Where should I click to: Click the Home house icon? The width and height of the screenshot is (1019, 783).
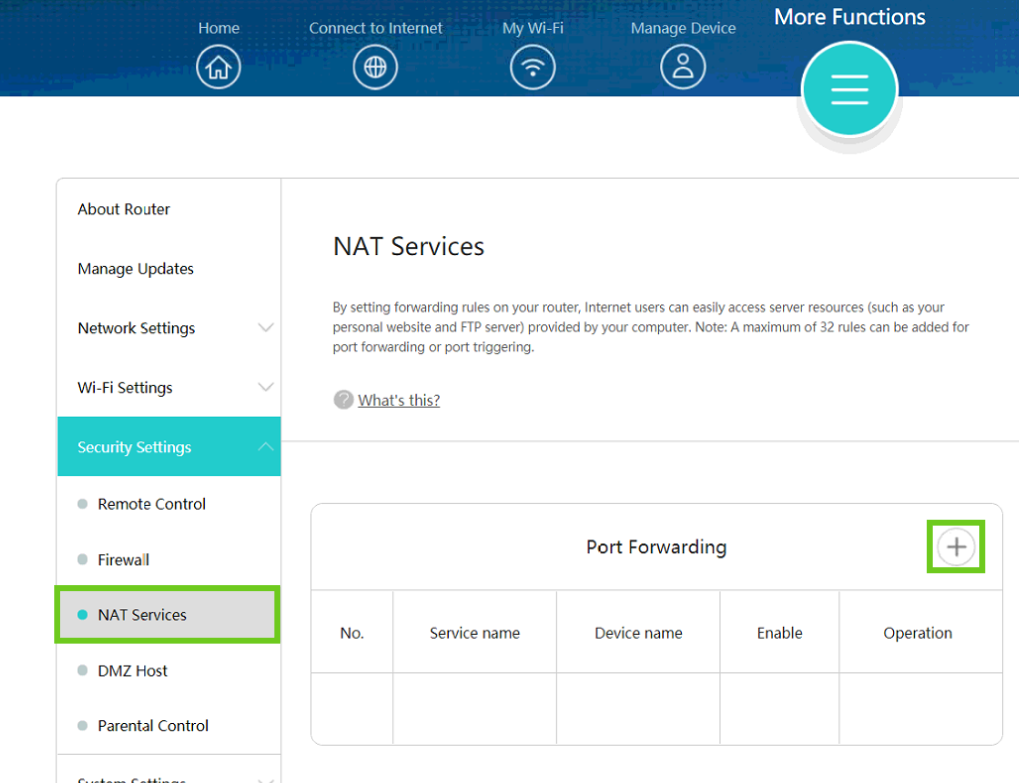click(x=218, y=68)
